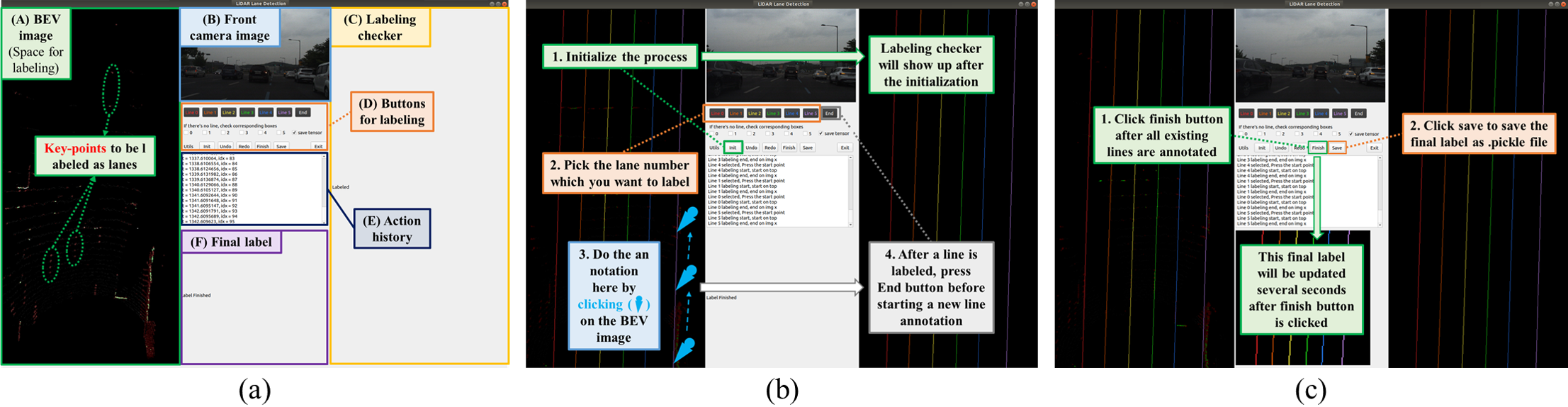Screen dimensions: 1568x407
Task: Select Line 0 button in panel (a)
Action: (x=191, y=112)
